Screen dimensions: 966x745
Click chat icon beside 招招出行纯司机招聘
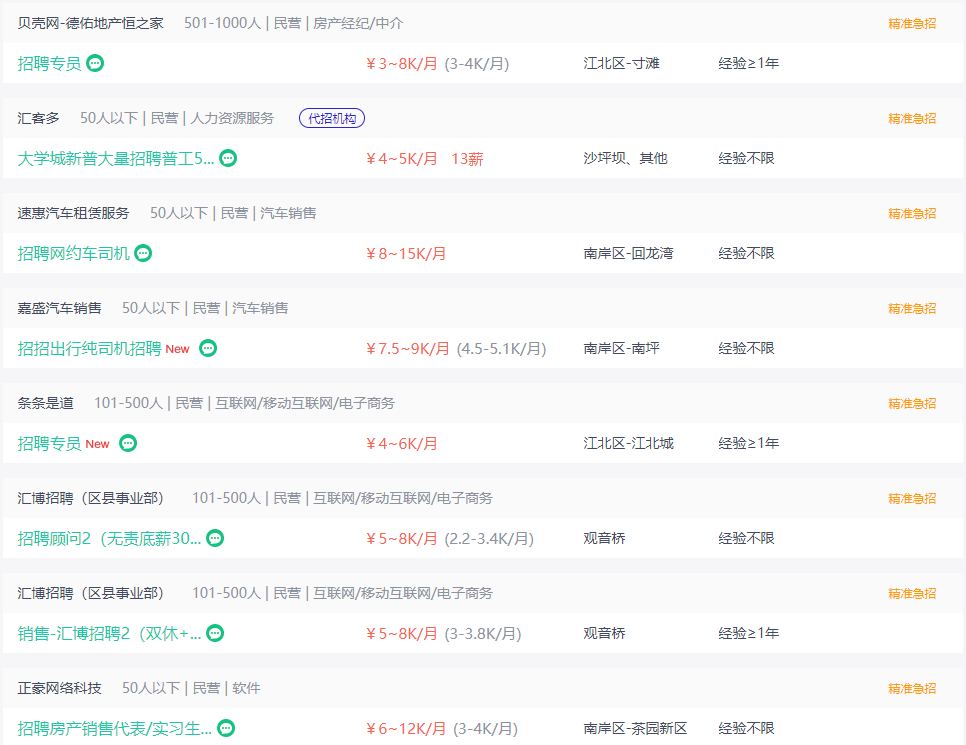(x=208, y=348)
